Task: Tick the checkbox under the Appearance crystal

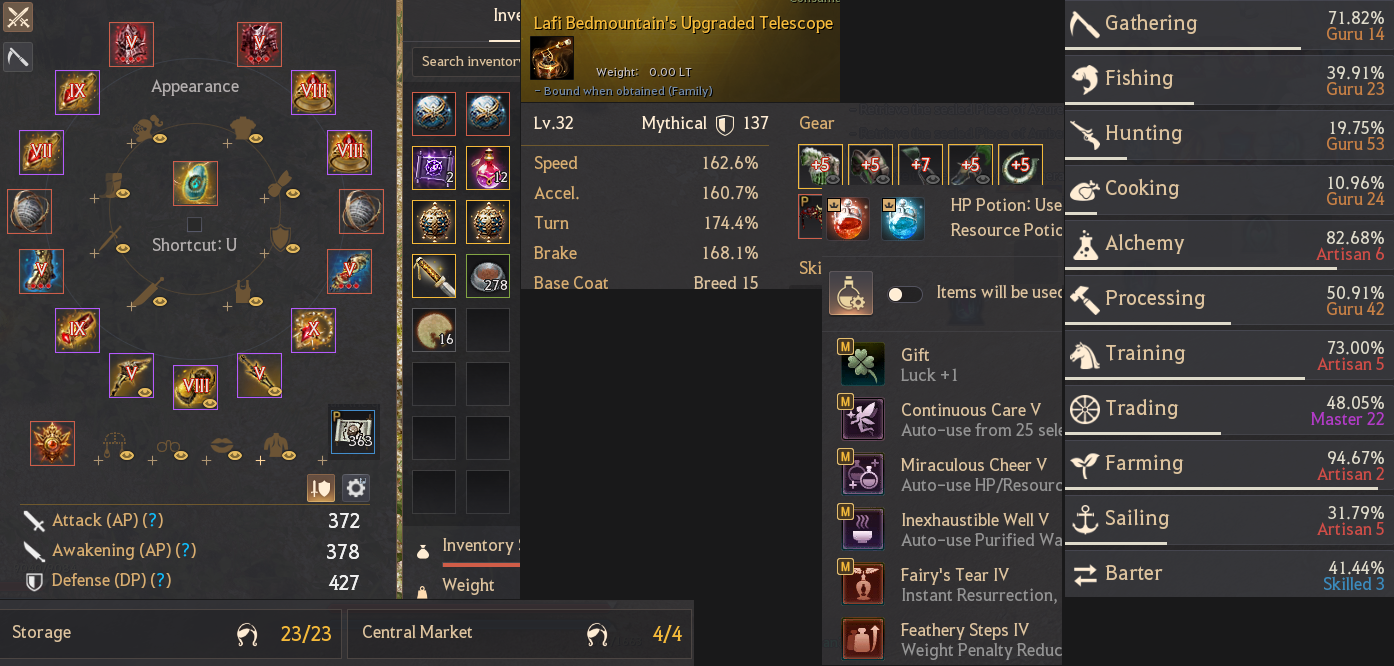Action: coord(195,224)
